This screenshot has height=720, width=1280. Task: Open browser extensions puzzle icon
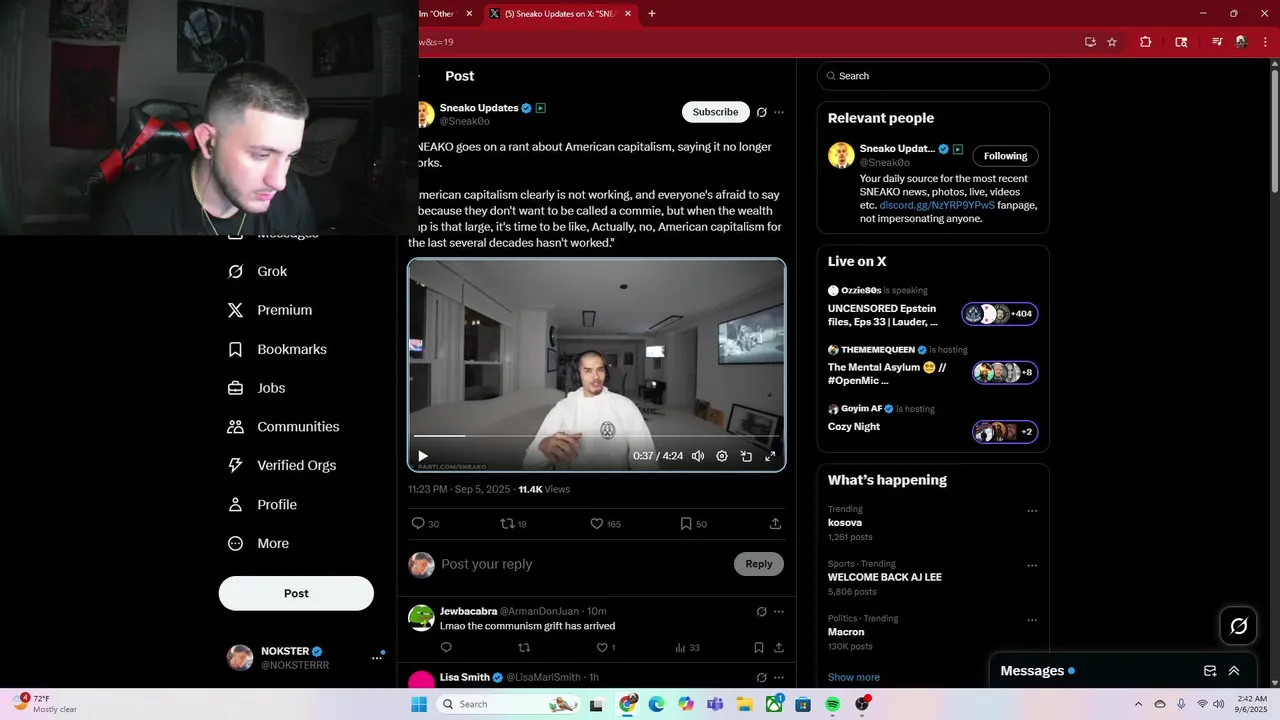1146,42
